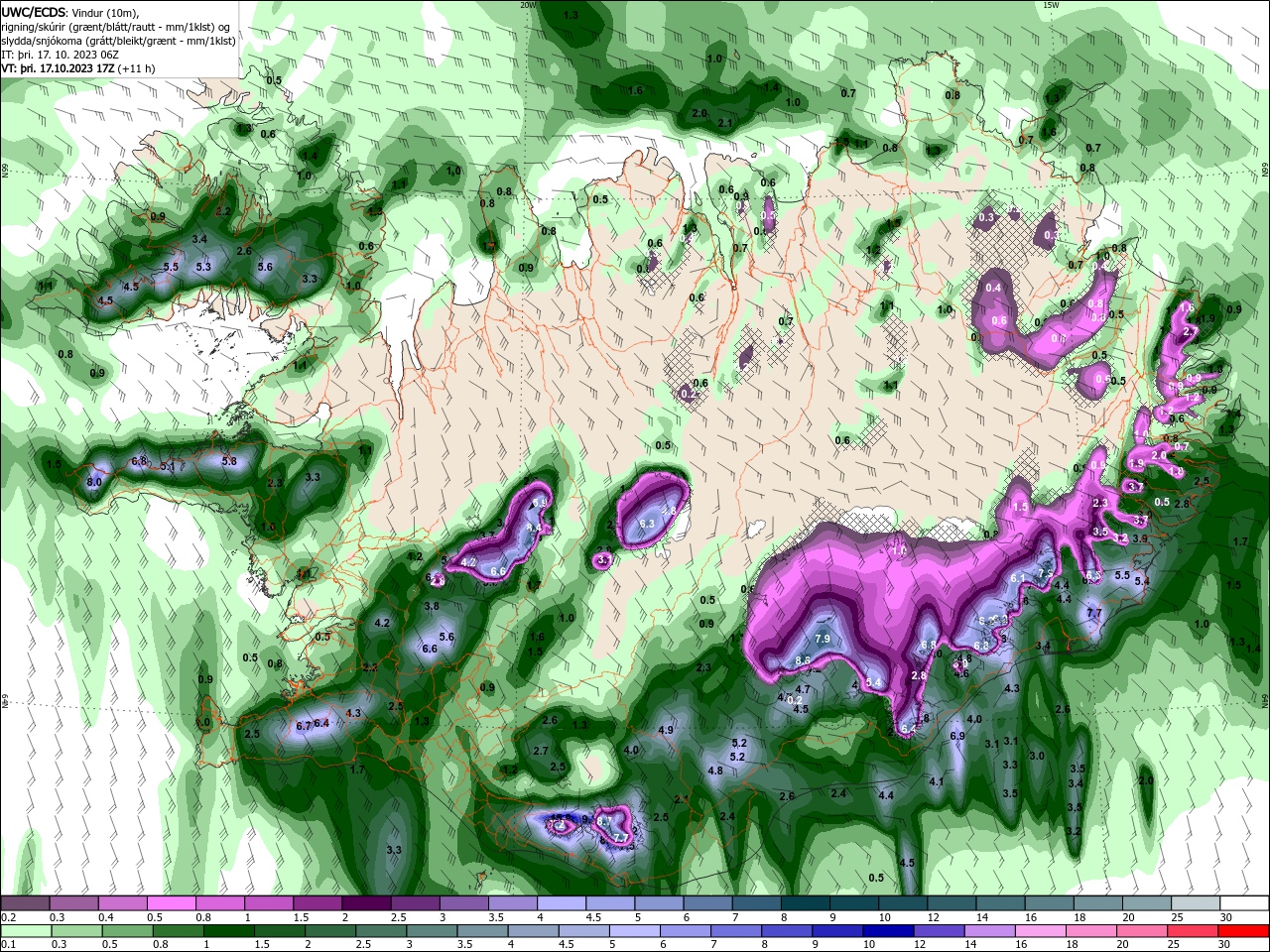Click the sleet legend swatch between 0.5 and 0.8
This screenshot has width=1270, height=952.
point(171,903)
